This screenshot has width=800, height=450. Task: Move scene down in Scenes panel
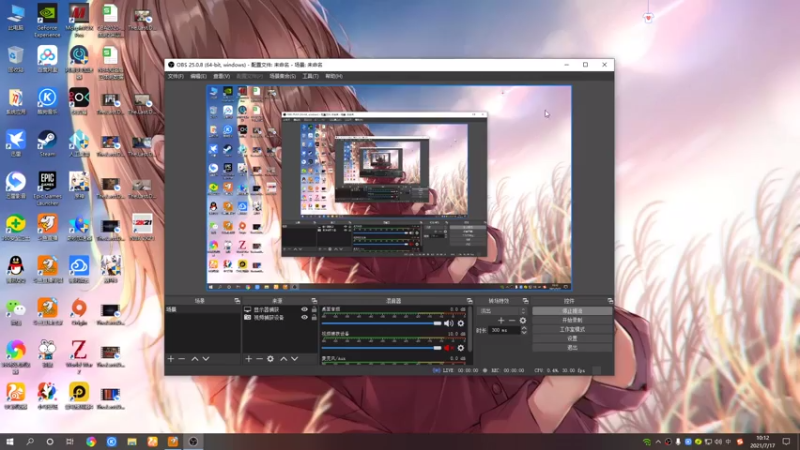206,359
